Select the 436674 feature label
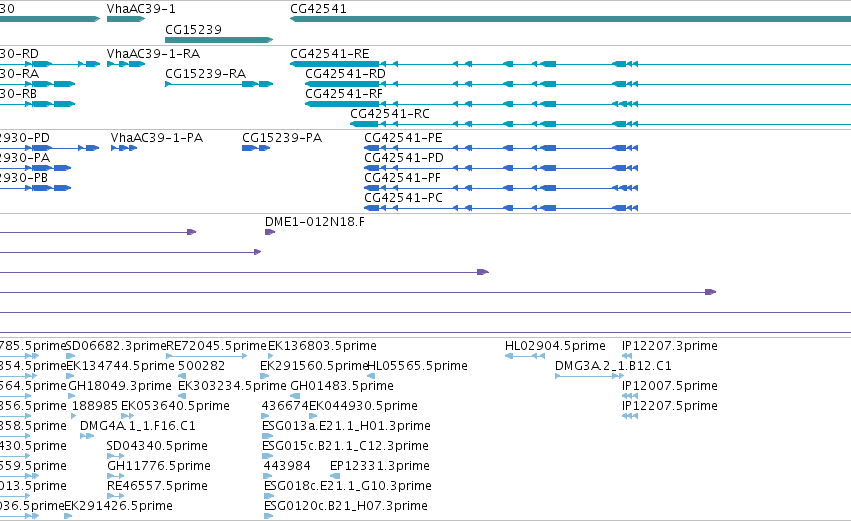This screenshot has width=851, height=521. tap(285, 406)
